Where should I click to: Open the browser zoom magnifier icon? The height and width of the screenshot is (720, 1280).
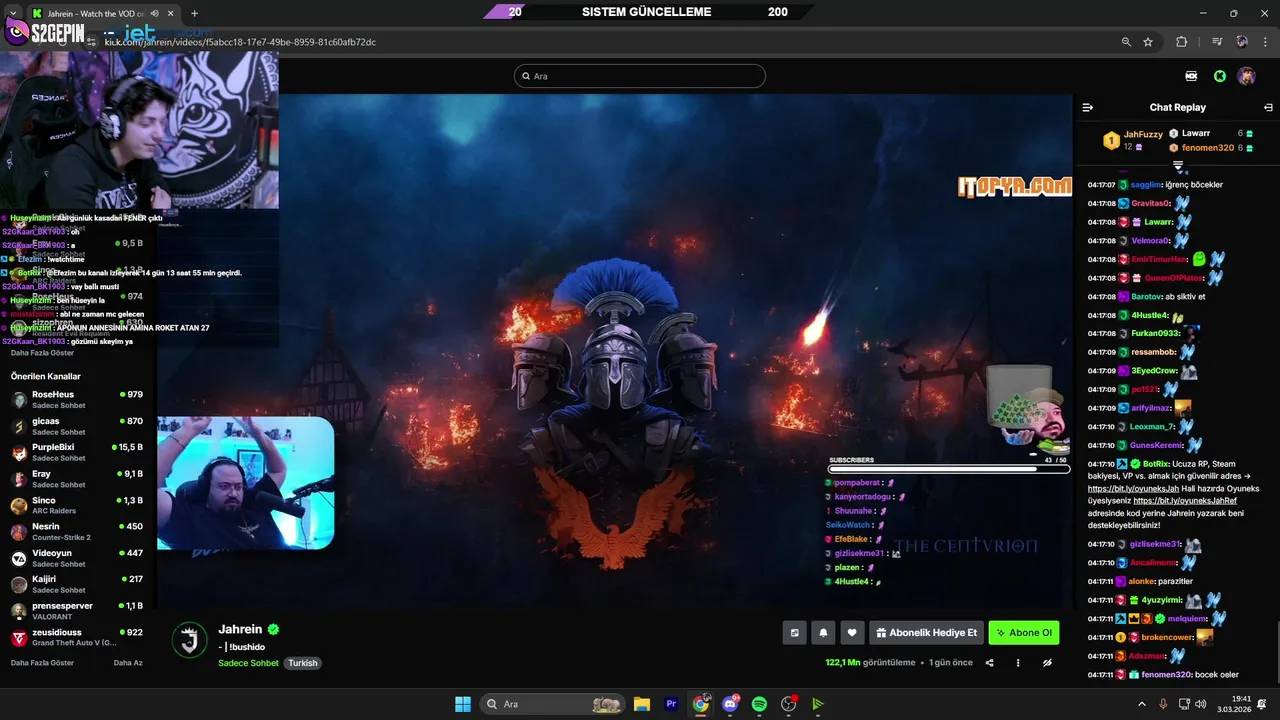coord(1126,42)
